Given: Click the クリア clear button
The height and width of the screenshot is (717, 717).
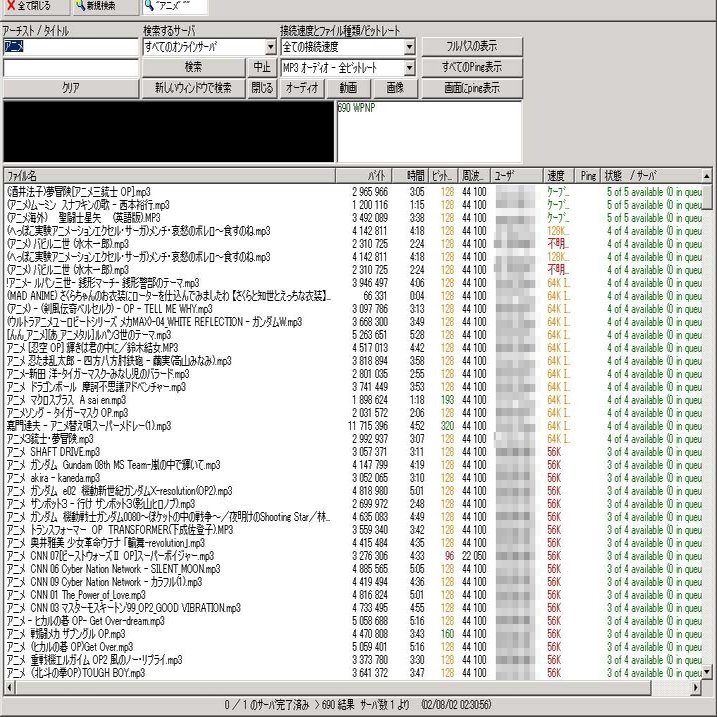Looking at the screenshot, I should click(x=70, y=88).
